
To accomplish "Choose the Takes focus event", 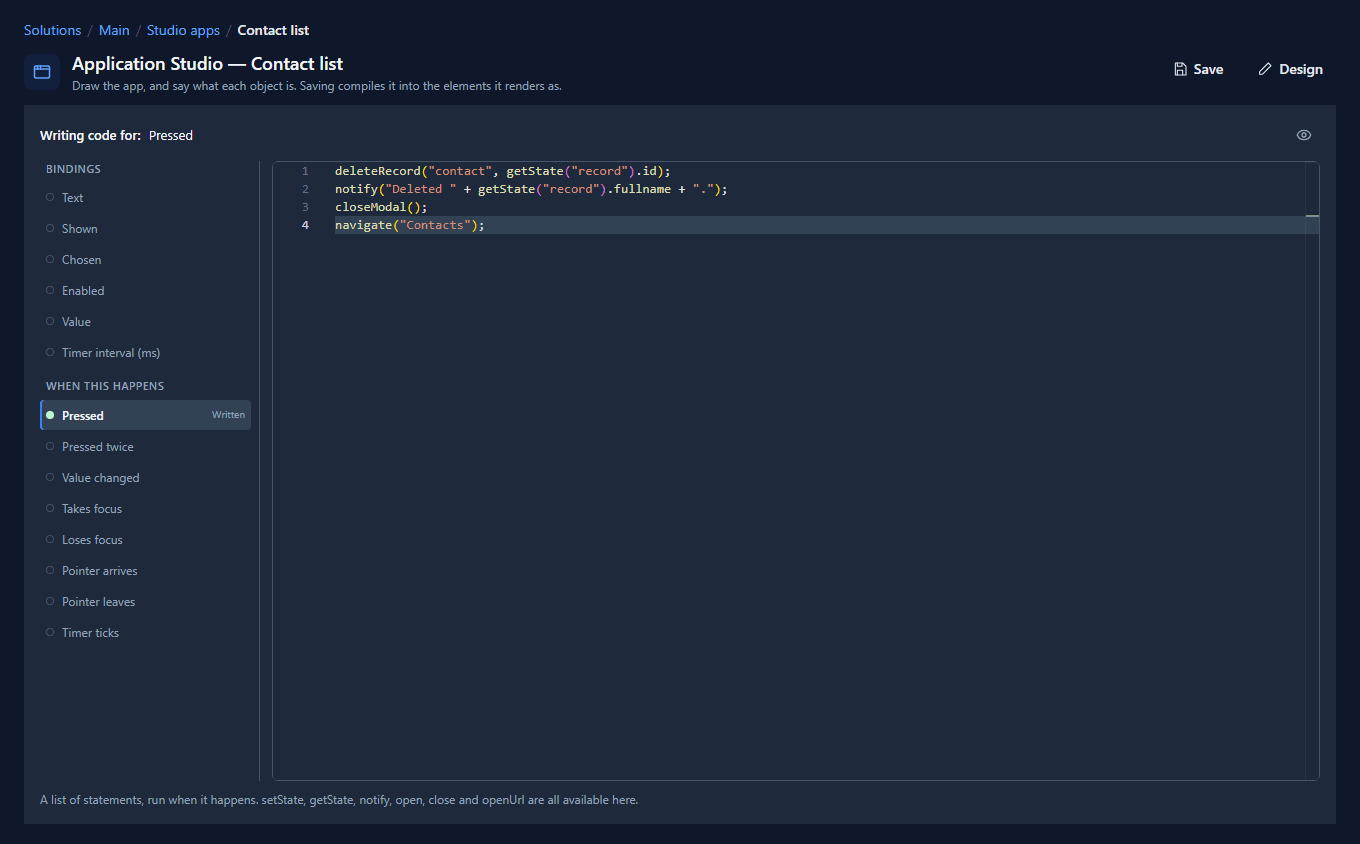I will pyautogui.click(x=145, y=509).
